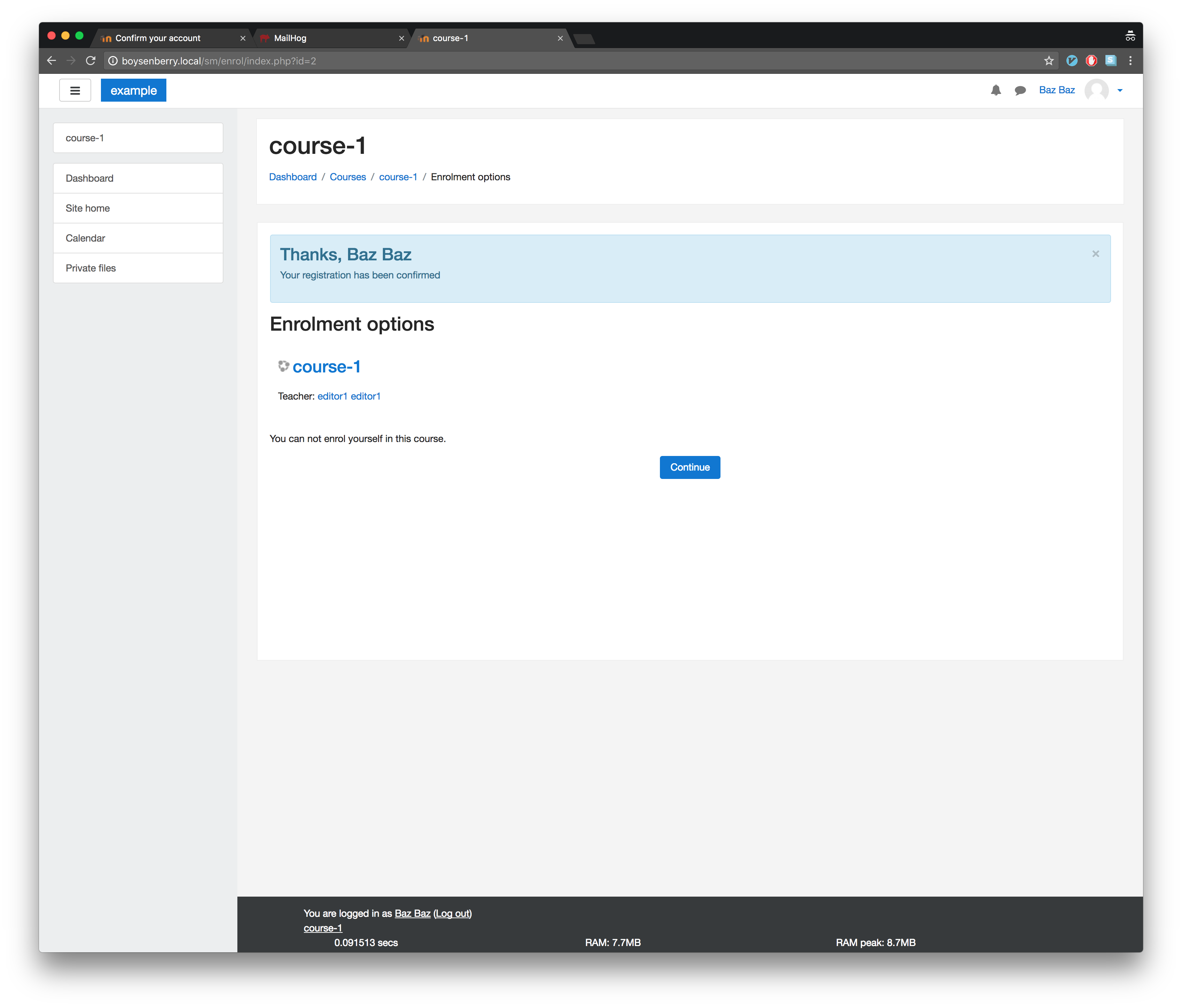Open the notifications bell icon

(x=996, y=90)
